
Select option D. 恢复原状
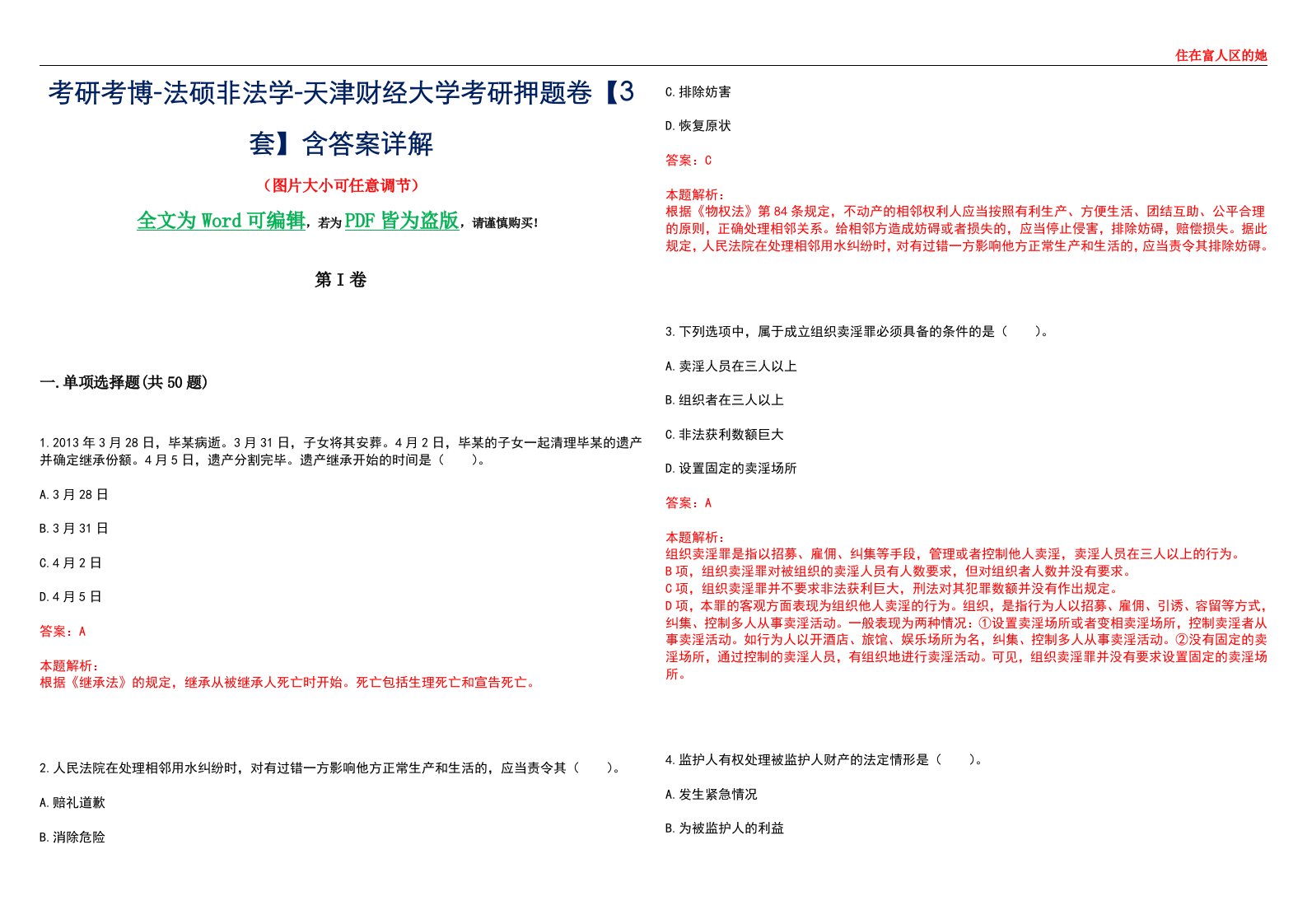pyautogui.click(x=698, y=125)
